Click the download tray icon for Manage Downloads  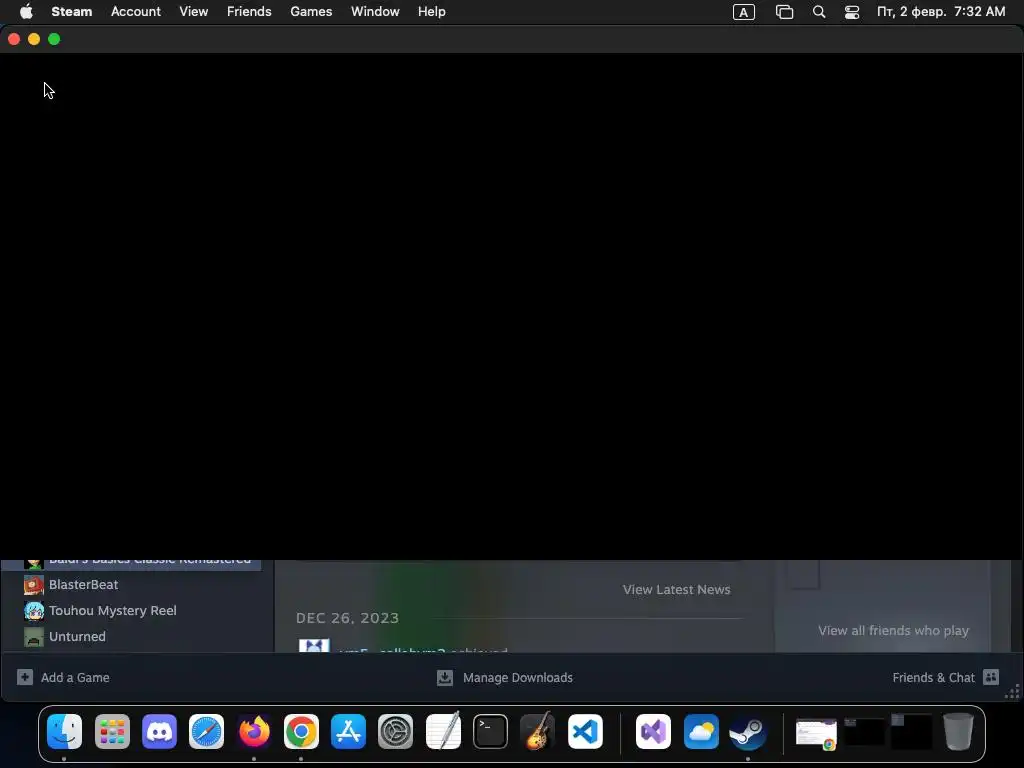[x=445, y=677]
